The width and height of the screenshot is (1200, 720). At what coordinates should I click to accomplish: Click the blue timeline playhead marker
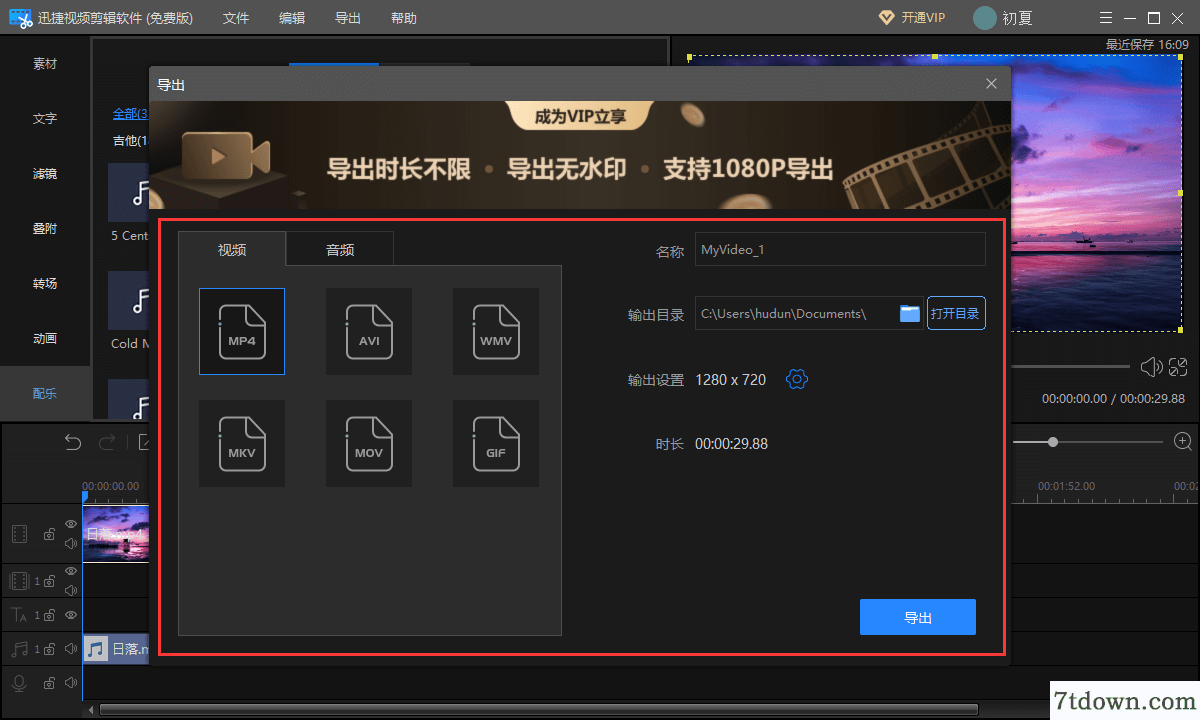pyautogui.click(x=85, y=496)
